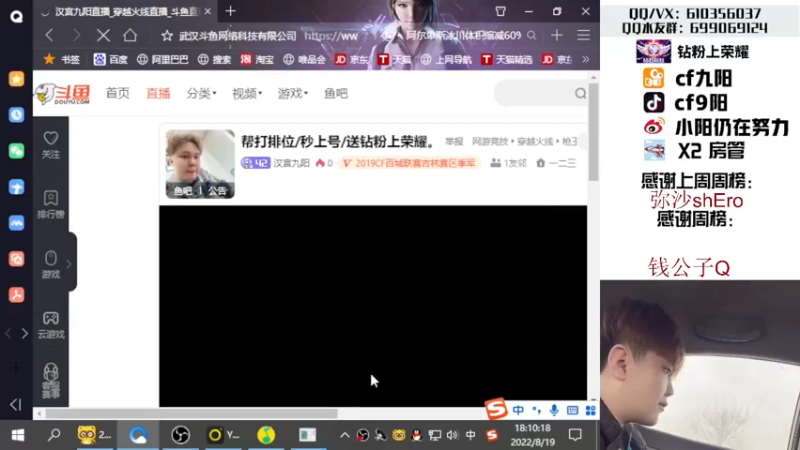Bookmark this page with star icon
The height and width of the screenshot is (450, 800).
[x=167, y=36]
